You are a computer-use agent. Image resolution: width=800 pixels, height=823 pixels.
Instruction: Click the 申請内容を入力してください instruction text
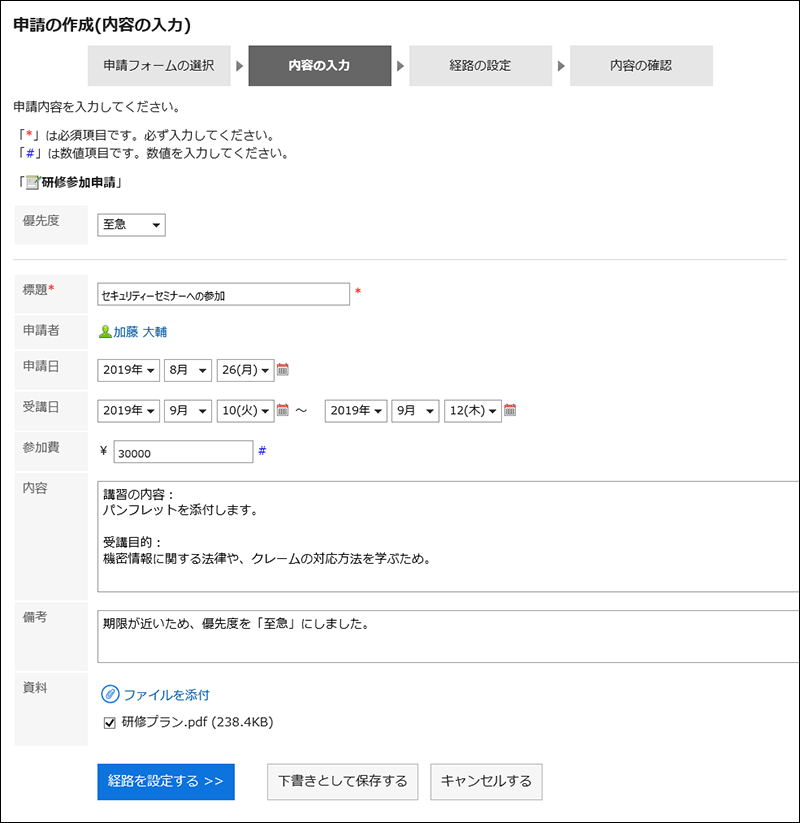click(x=97, y=107)
